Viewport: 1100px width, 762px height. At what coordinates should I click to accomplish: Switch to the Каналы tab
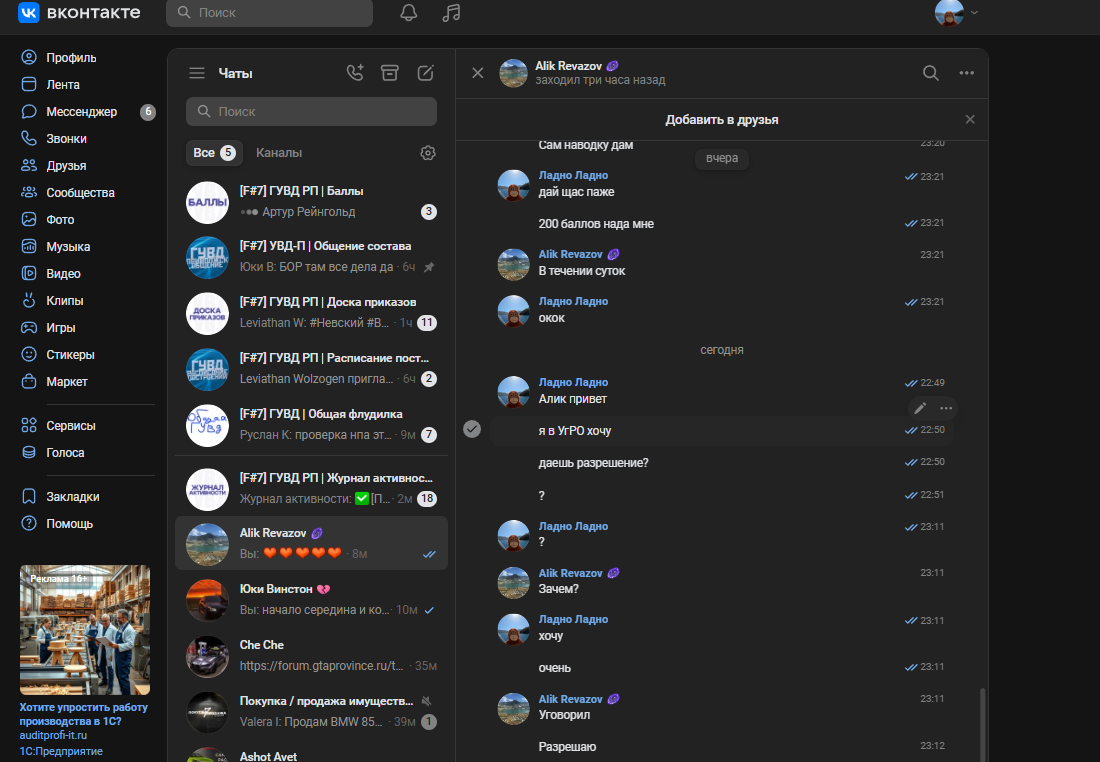tap(279, 153)
